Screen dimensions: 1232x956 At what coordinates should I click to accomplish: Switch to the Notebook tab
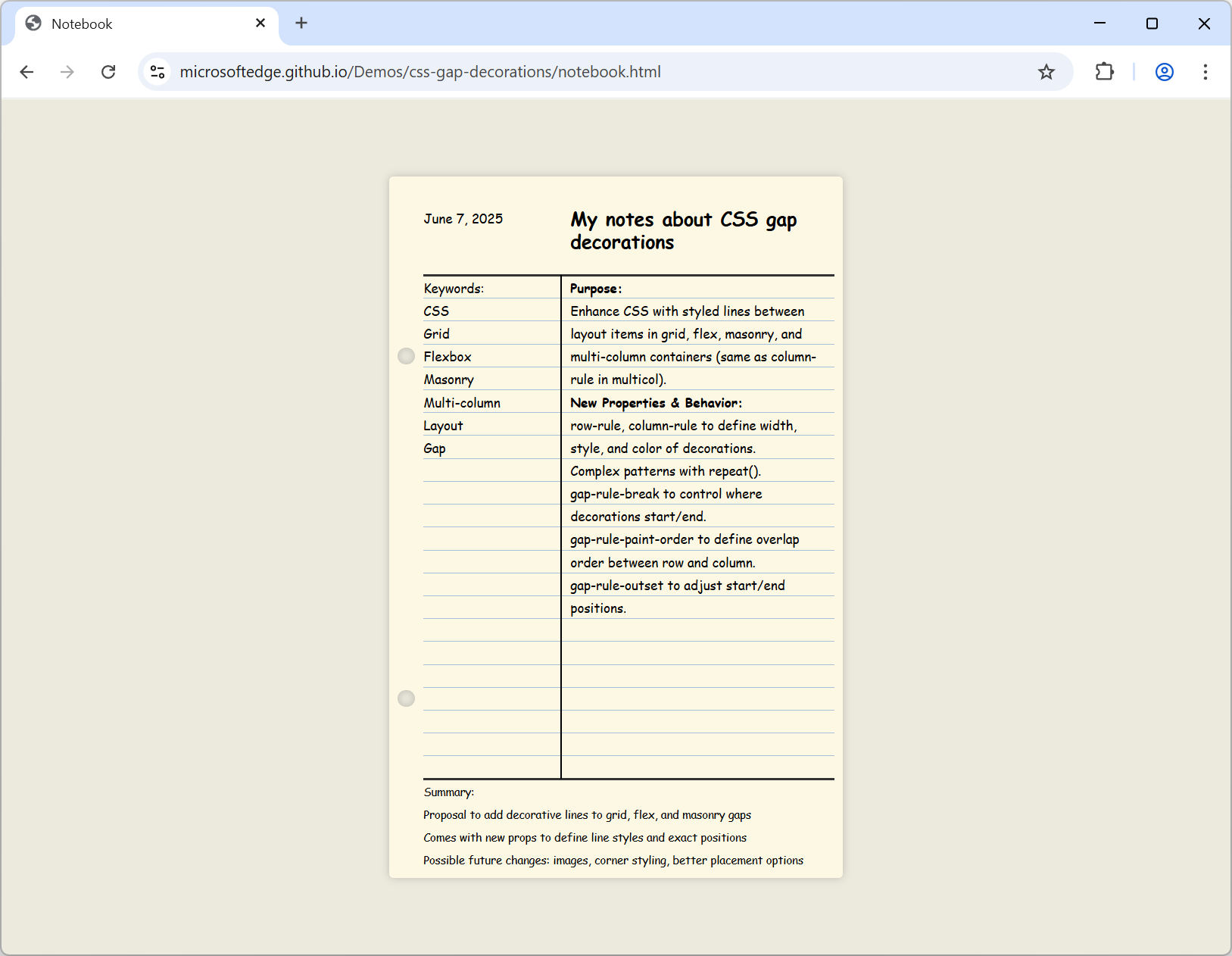click(114, 23)
